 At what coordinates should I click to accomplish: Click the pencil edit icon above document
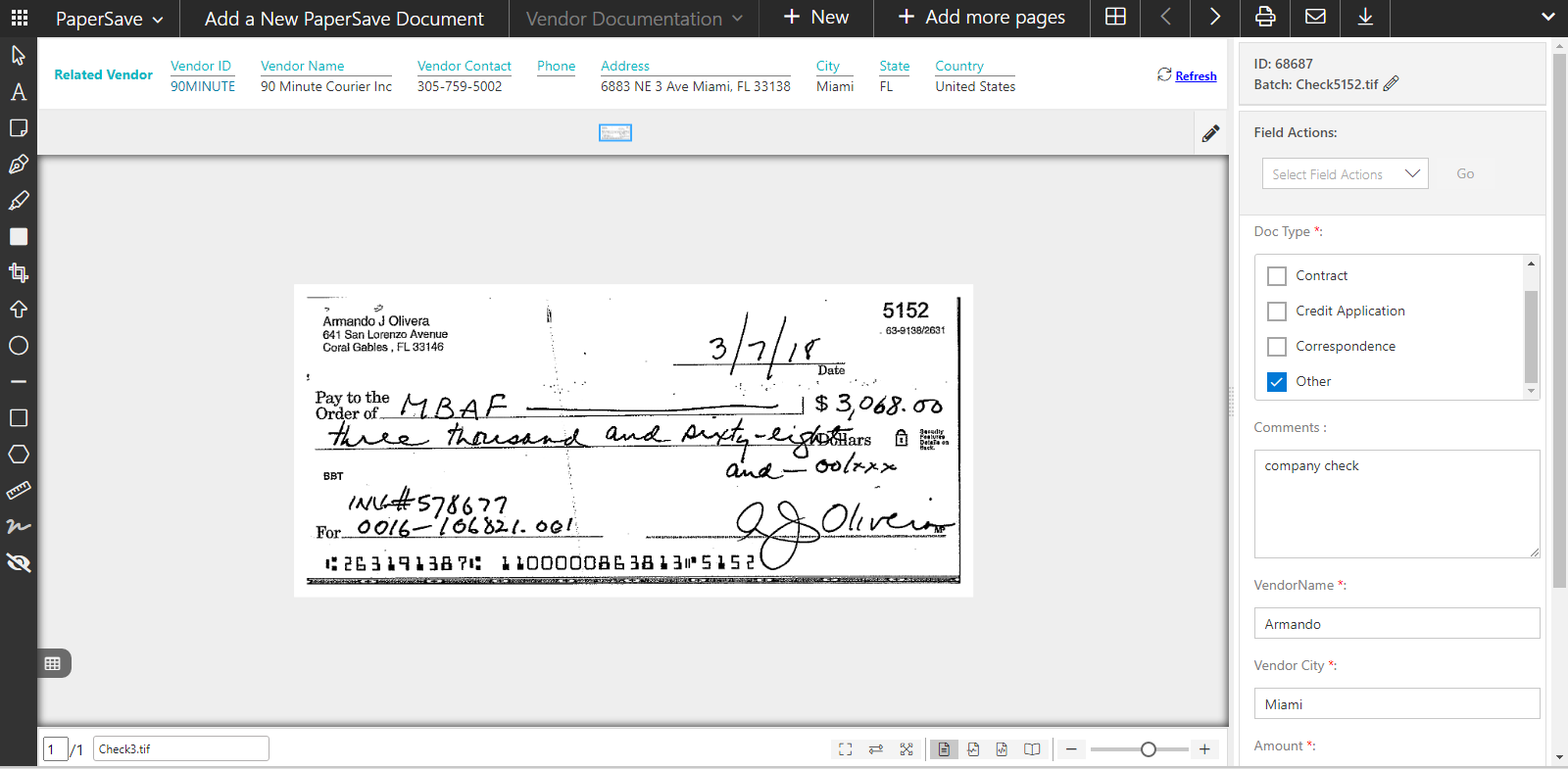1210,133
